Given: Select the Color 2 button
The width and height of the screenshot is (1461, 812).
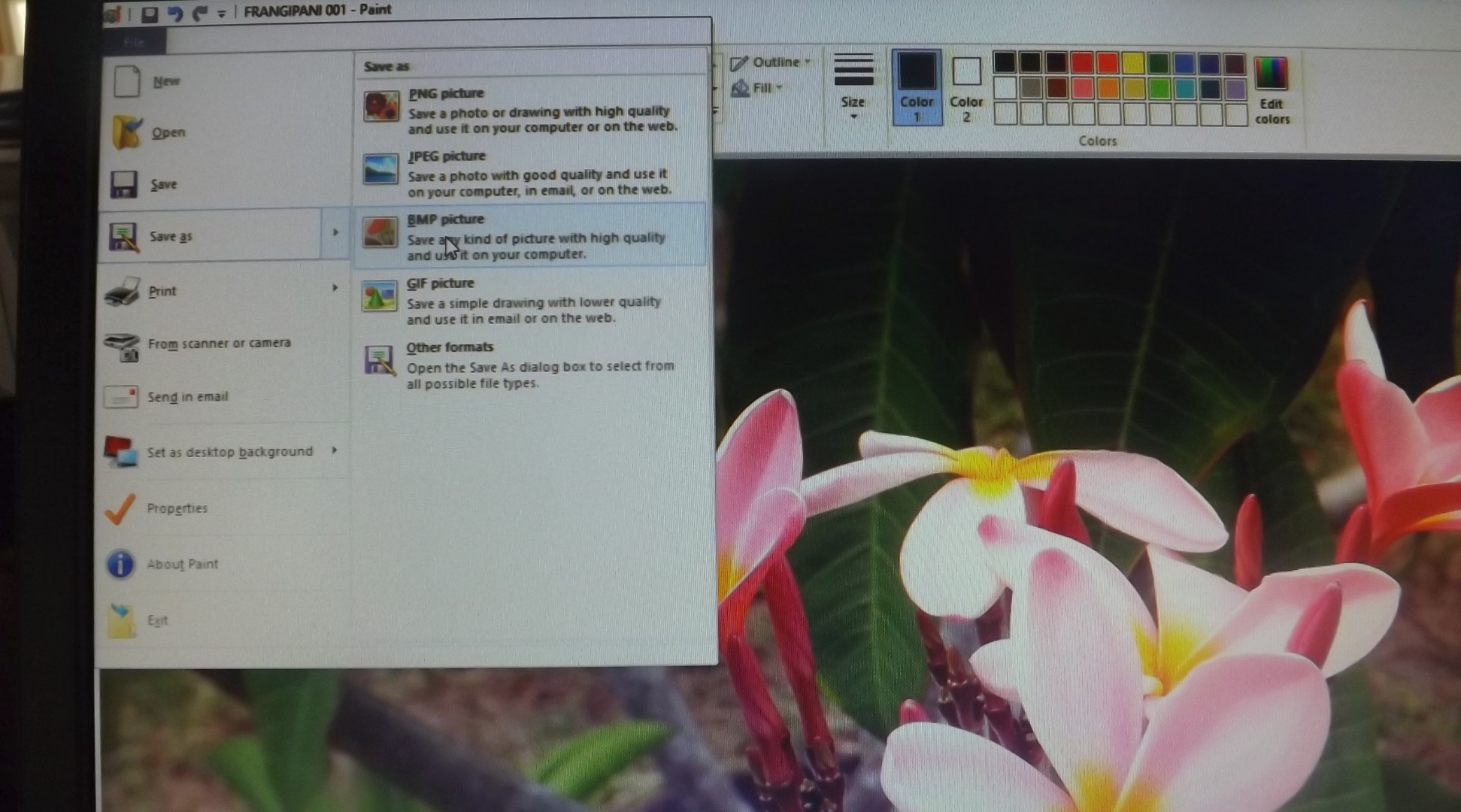Looking at the screenshot, I should pyautogui.click(x=966, y=88).
